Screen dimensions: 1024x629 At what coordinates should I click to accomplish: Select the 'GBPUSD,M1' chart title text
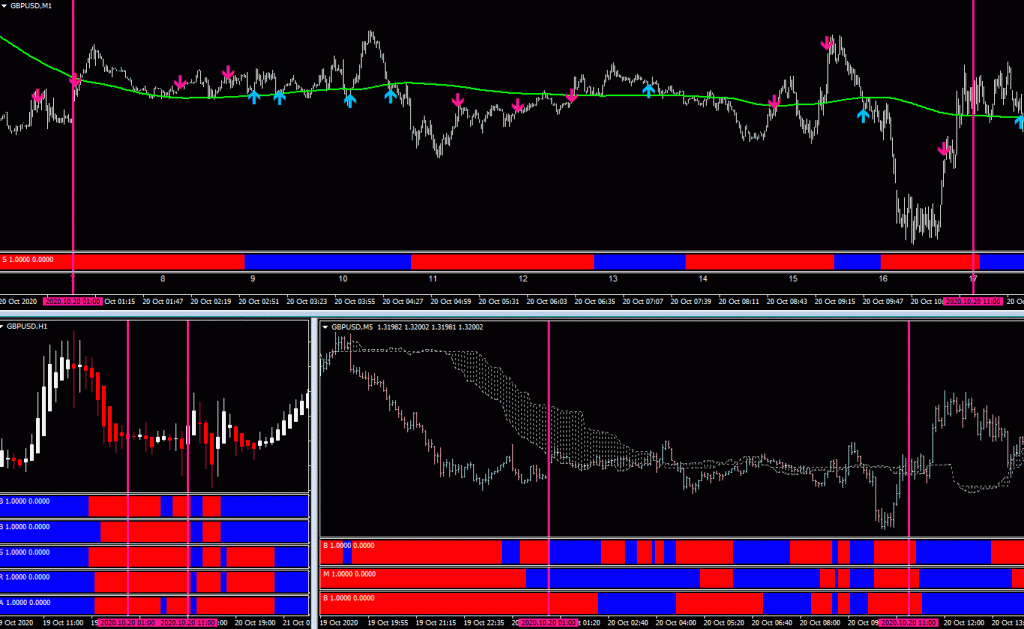click(31, 6)
